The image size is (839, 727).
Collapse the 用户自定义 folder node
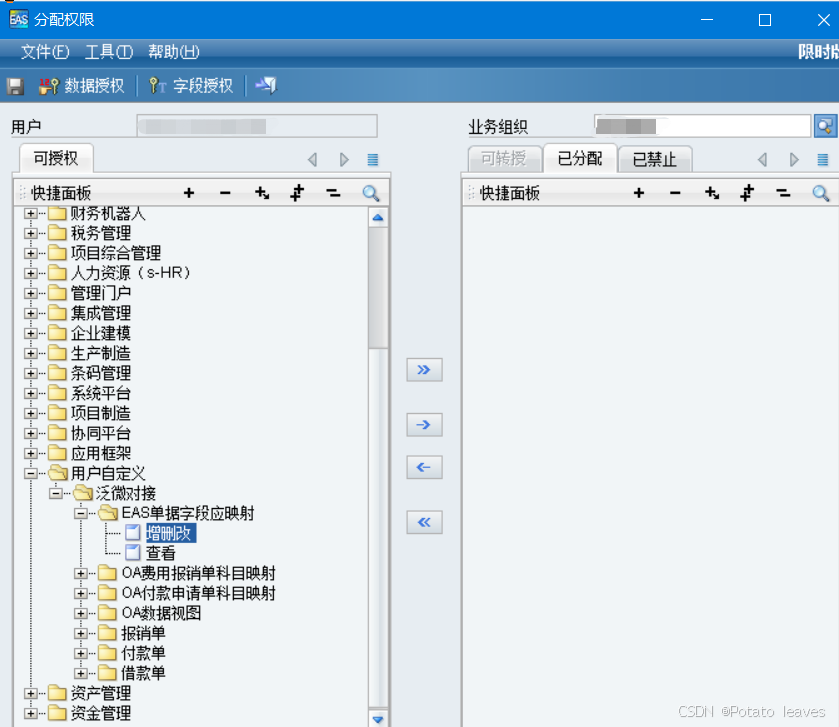pos(30,473)
